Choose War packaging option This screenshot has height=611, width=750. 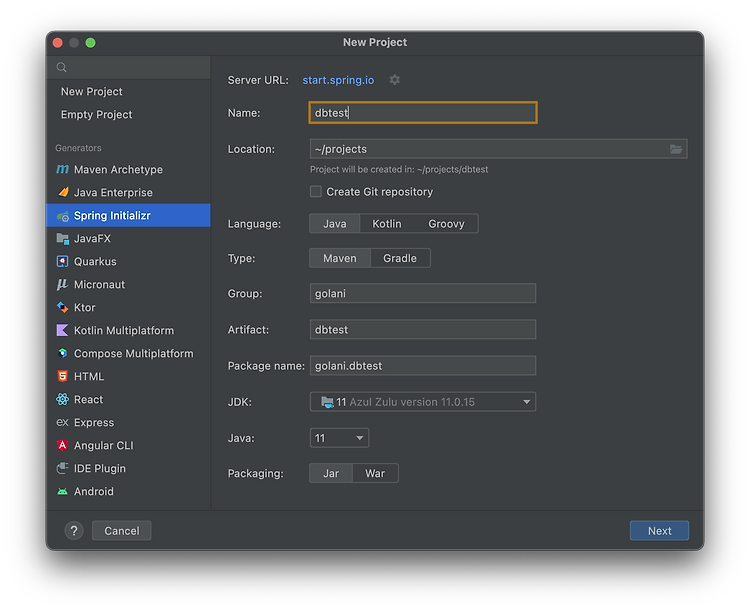(x=375, y=473)
